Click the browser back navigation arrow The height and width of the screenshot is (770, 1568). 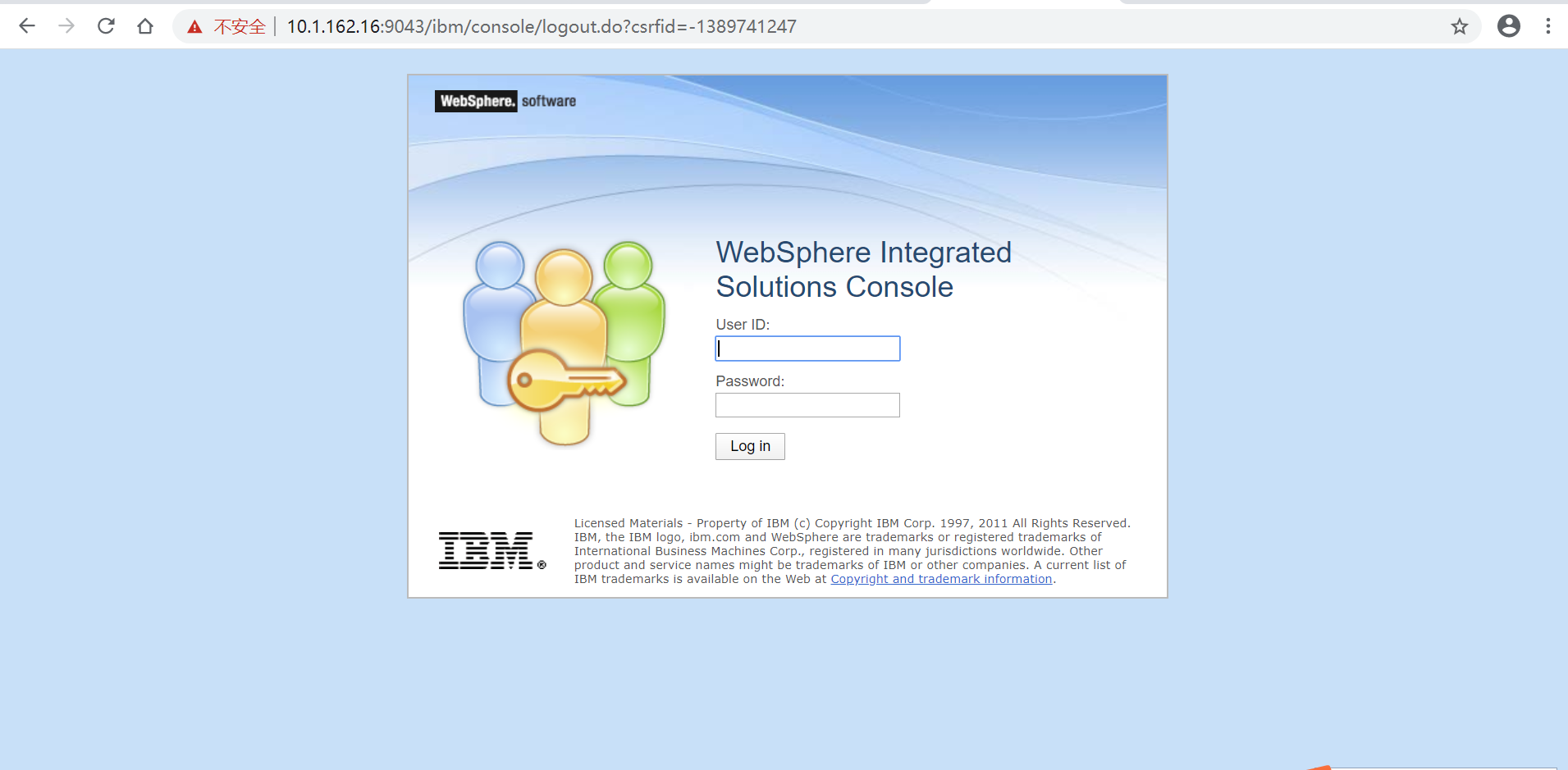[x=27, y=25]
